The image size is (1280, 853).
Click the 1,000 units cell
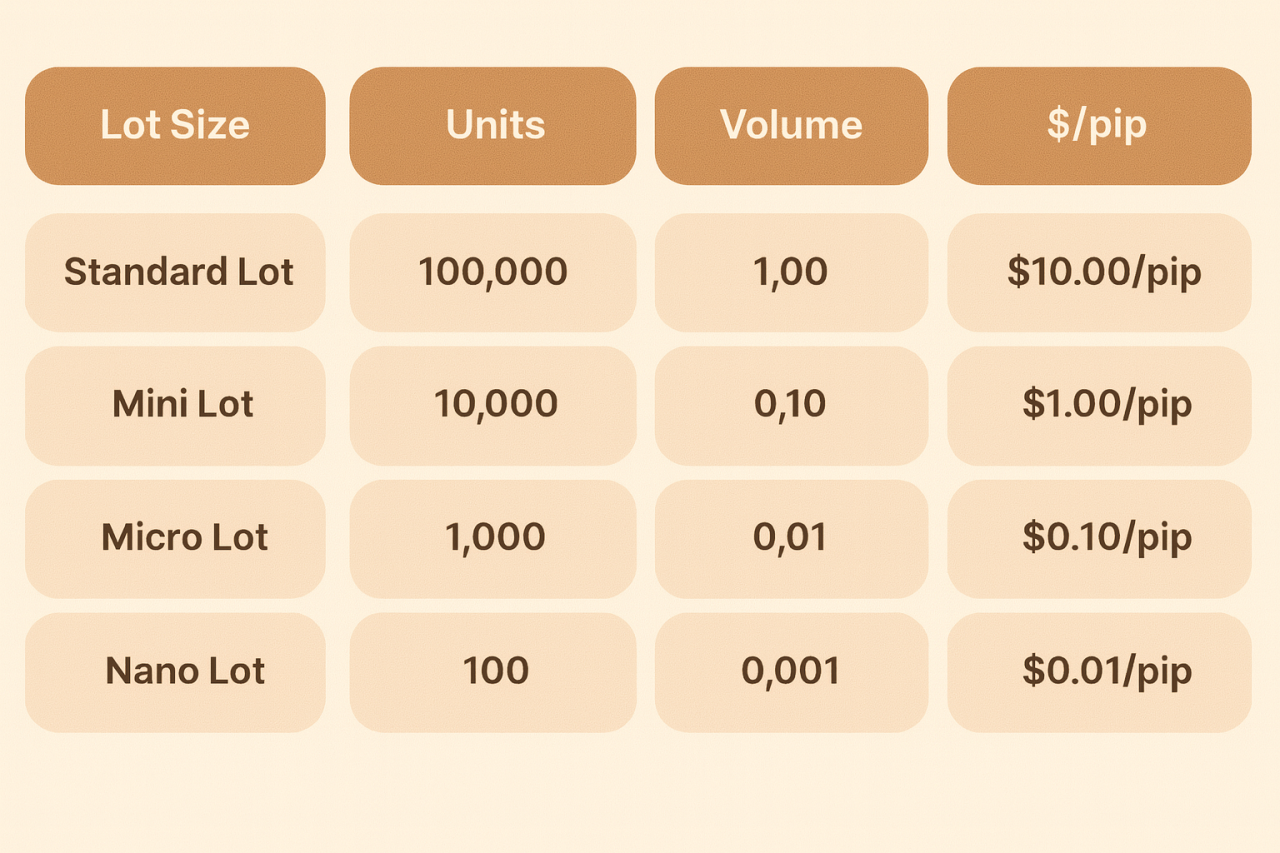[493, 538]
